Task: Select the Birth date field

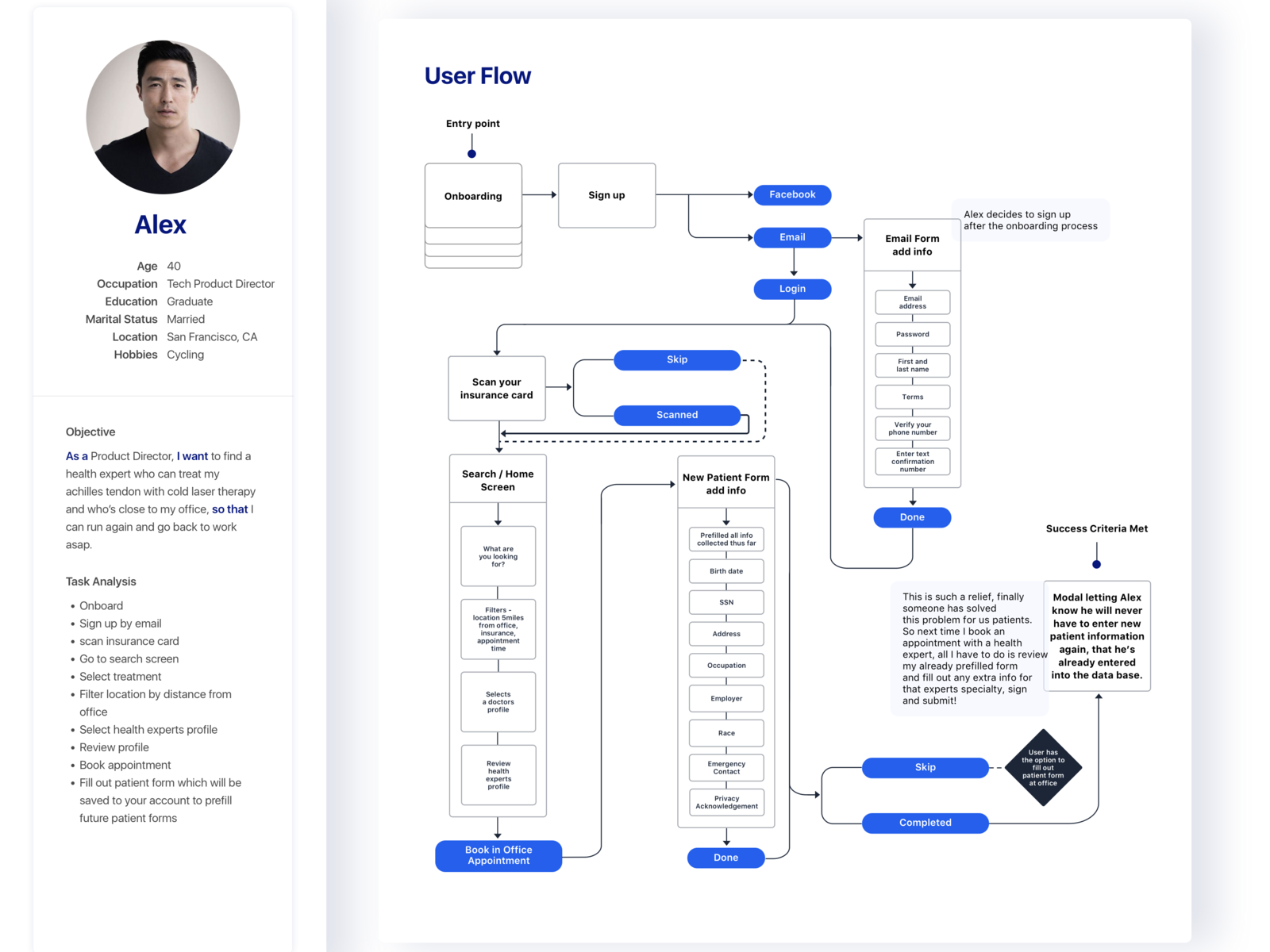Action: [x=725, y=570]
